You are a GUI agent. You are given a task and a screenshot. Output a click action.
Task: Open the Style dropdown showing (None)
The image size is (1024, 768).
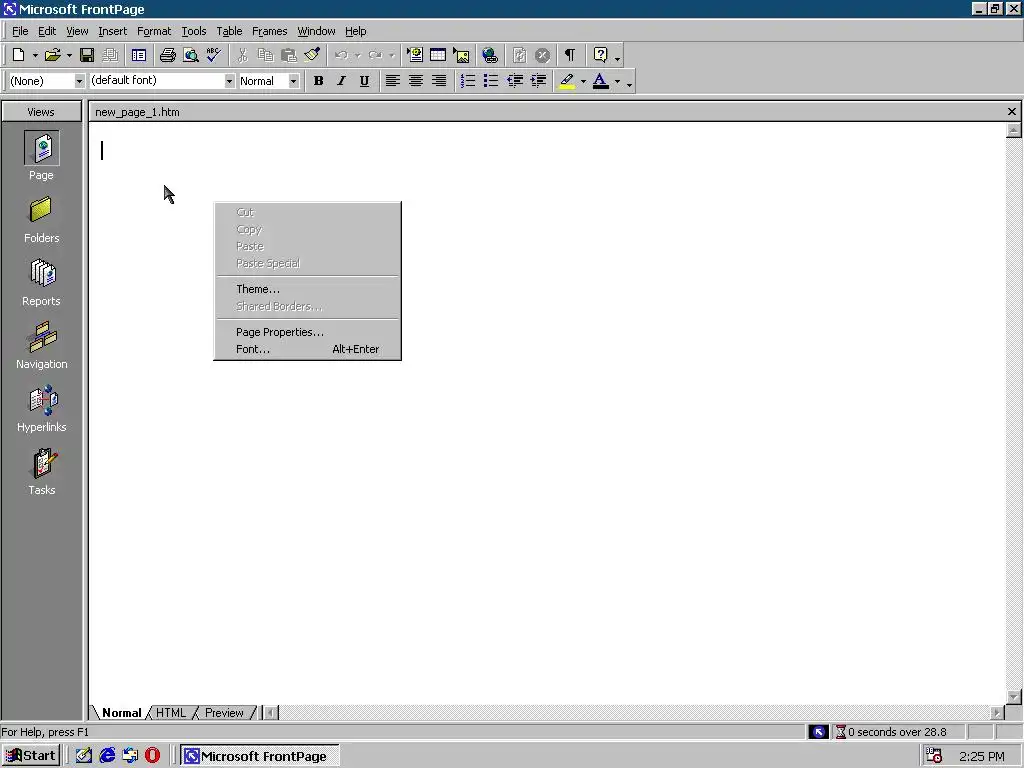(79, 81)
